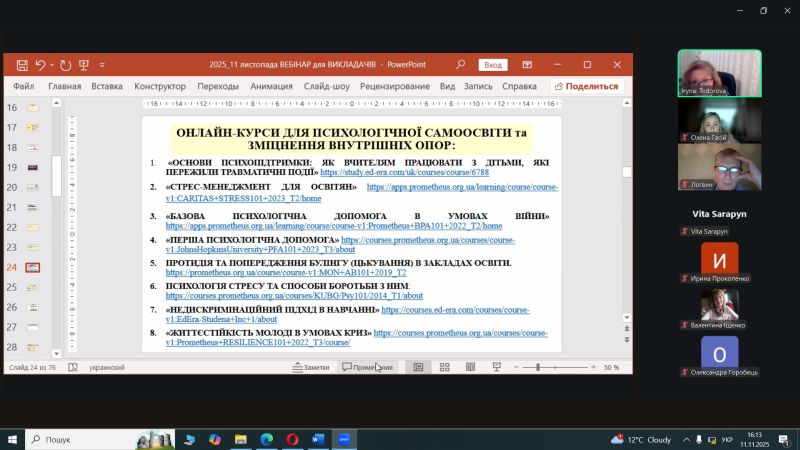
Task: Click the Поделиться share button
Action: 586,86
